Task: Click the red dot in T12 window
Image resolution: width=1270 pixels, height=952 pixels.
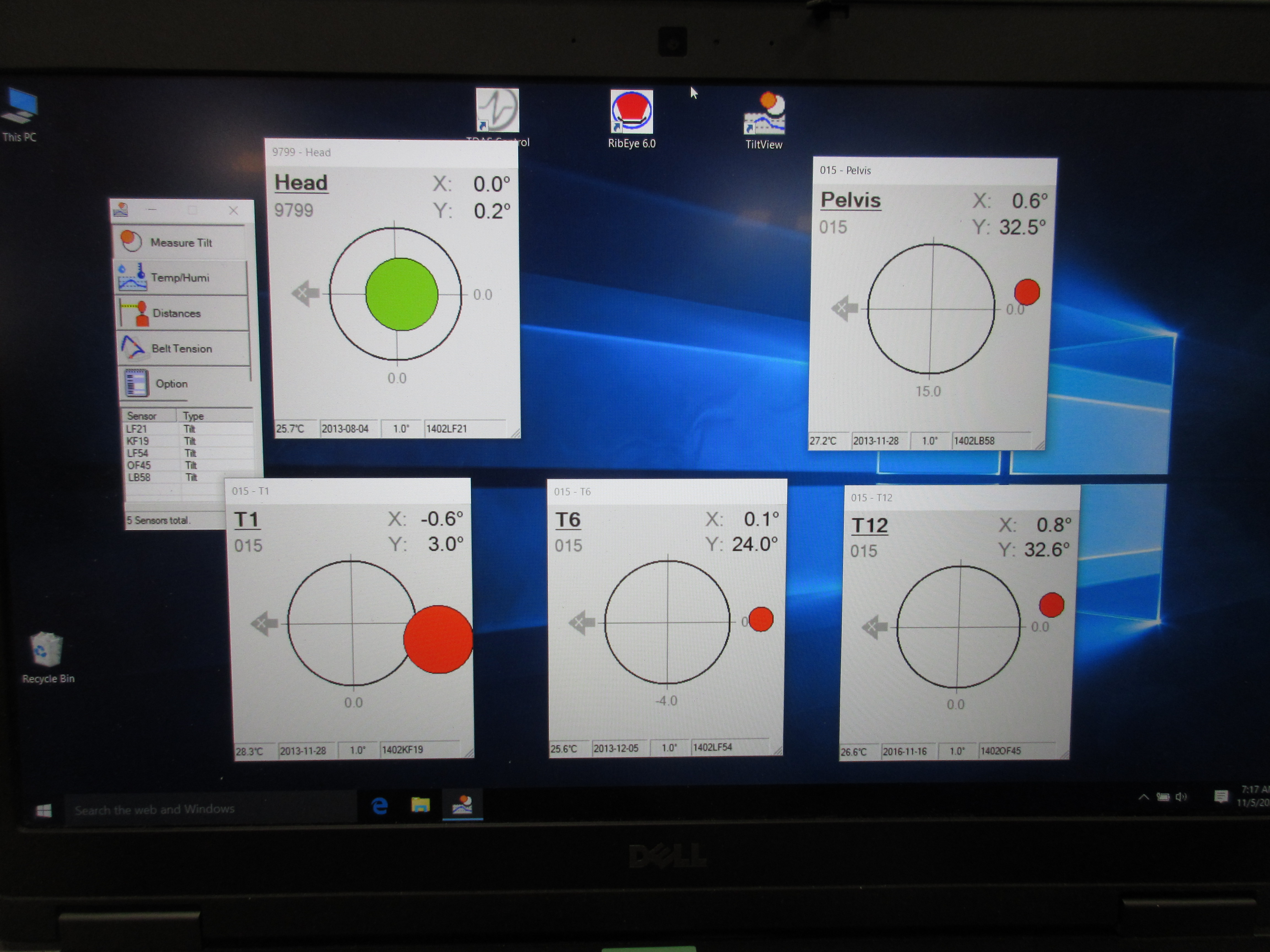Action: [x=1051, y=605]
